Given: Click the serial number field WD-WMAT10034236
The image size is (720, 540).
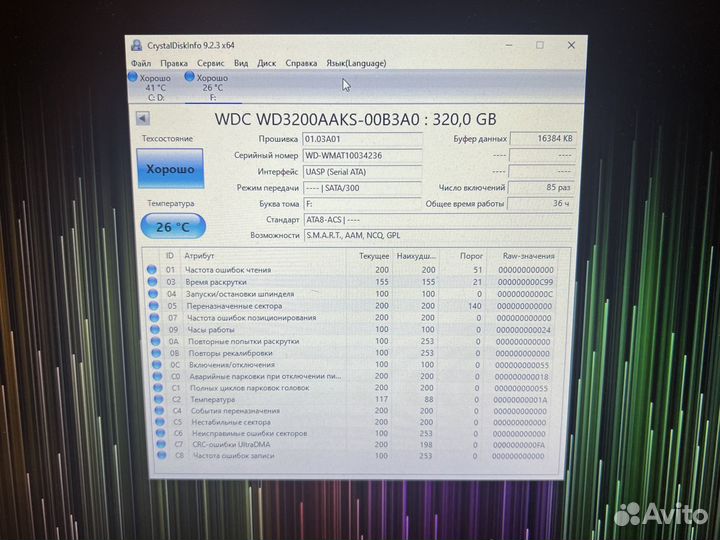Looking at the screenshot, I should point(362,155).
